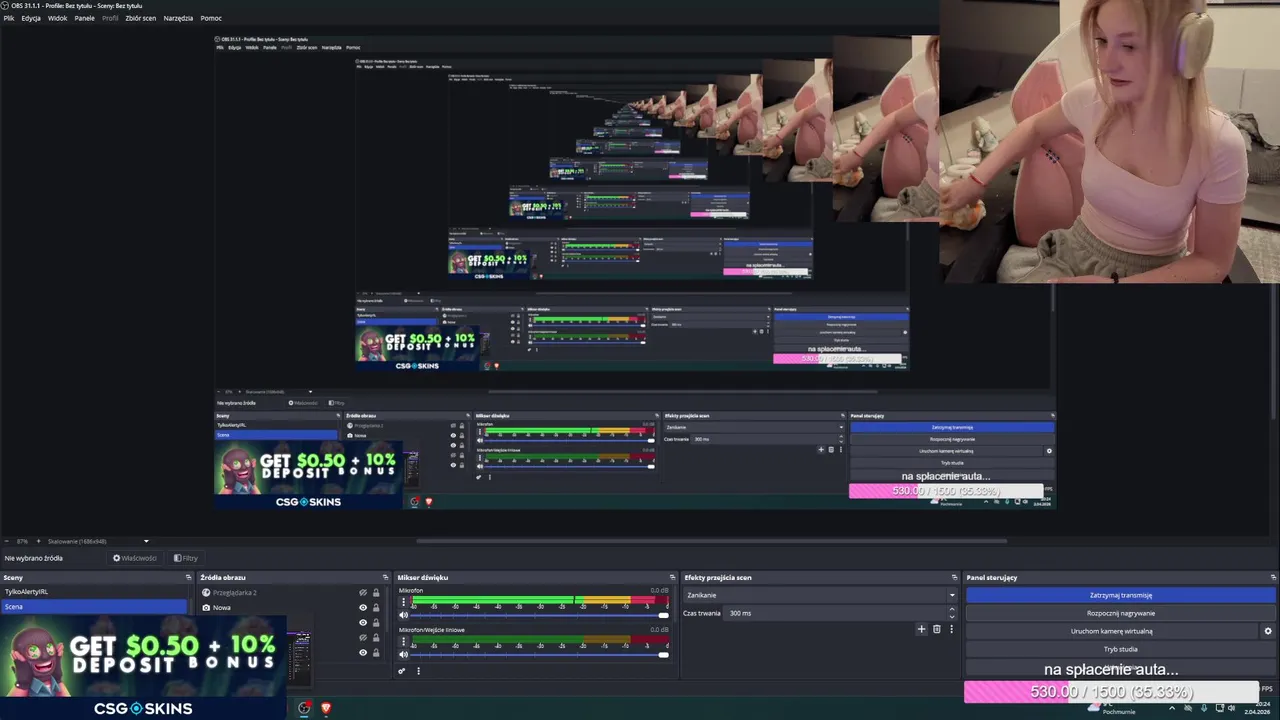The image size is (1280, 720).
Task: Open advanced audio properties gear icon
Action: point(402,671)
